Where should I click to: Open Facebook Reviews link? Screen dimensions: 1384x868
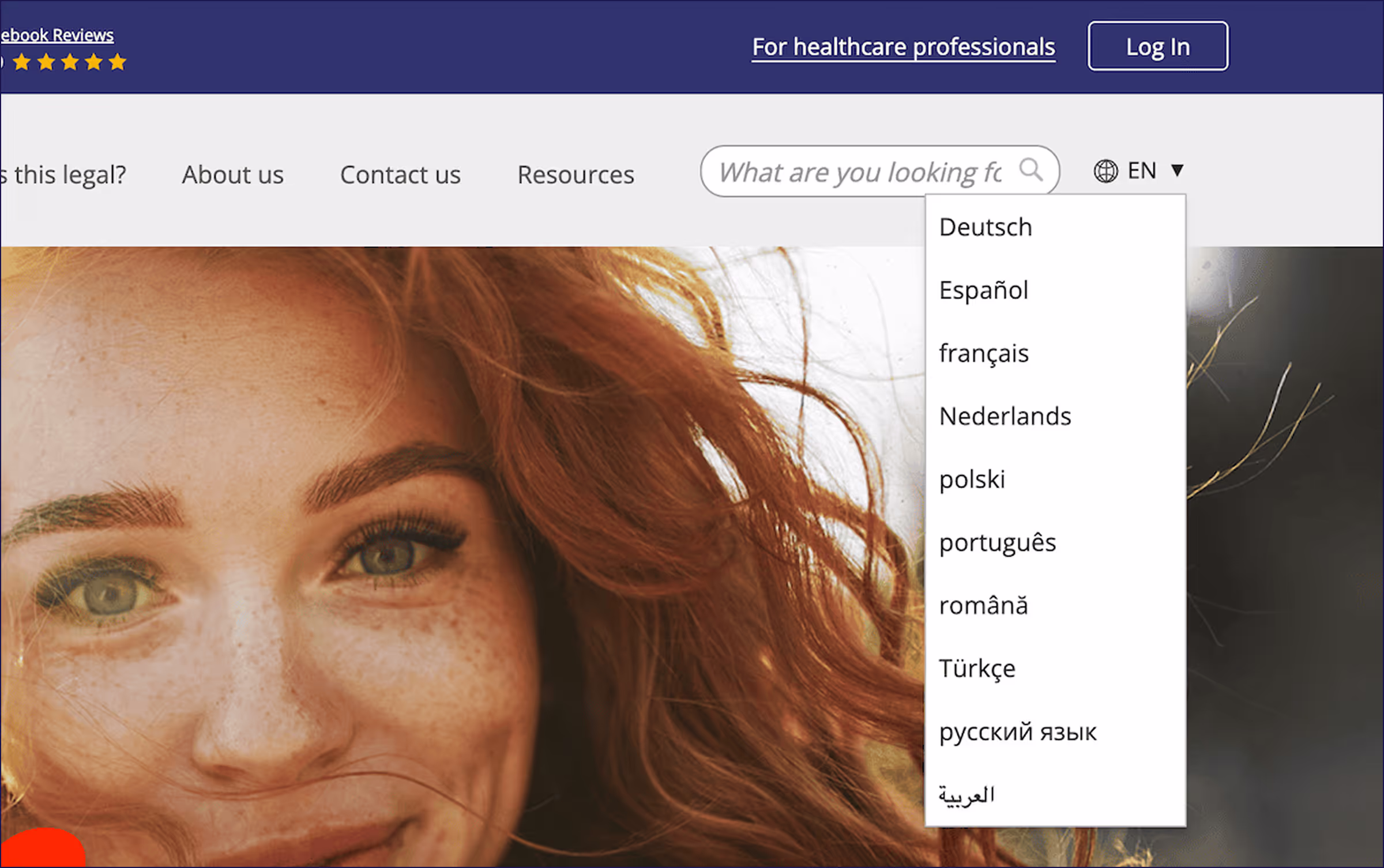point(57,35)
